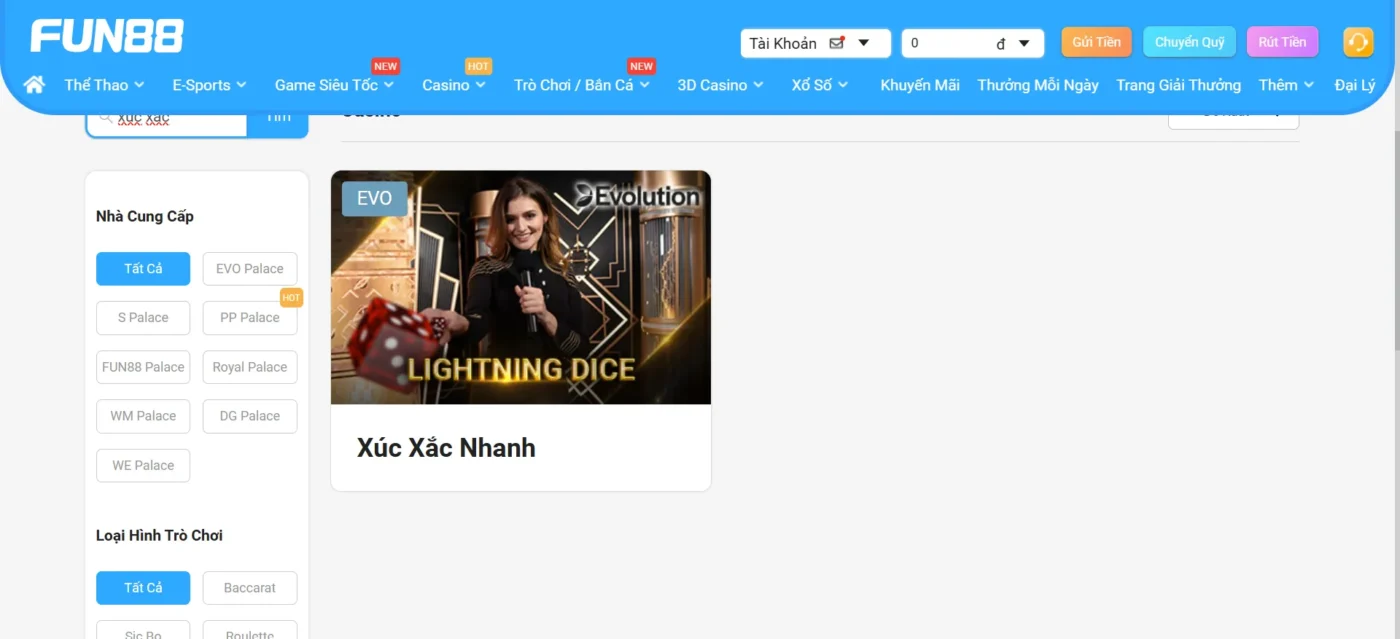Click the FUN88 logo
Viewport: 1400px width, 639px height.
point(107,36)
